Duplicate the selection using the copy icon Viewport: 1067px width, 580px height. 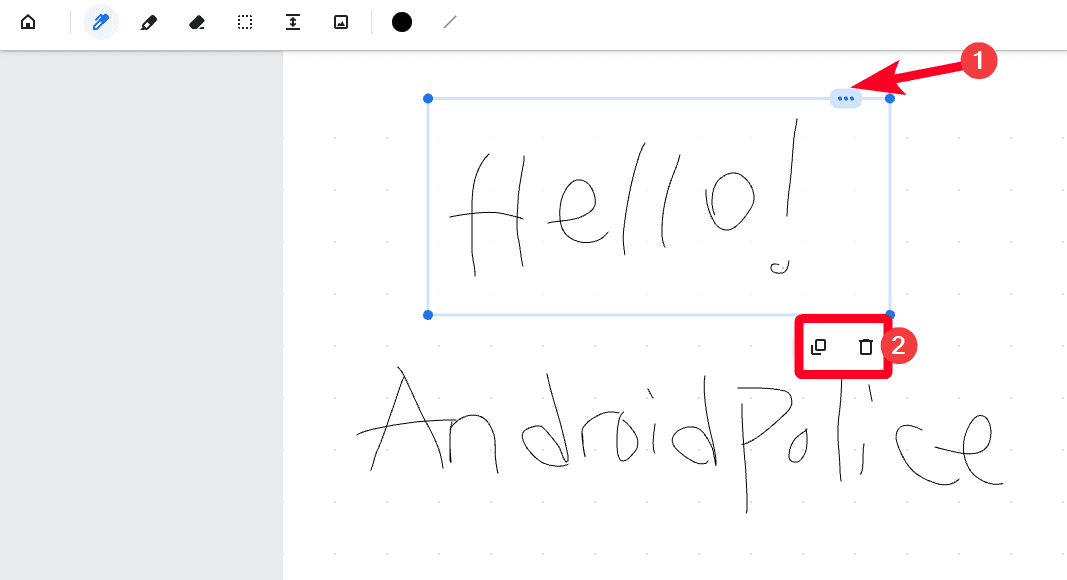pos(820,346)
